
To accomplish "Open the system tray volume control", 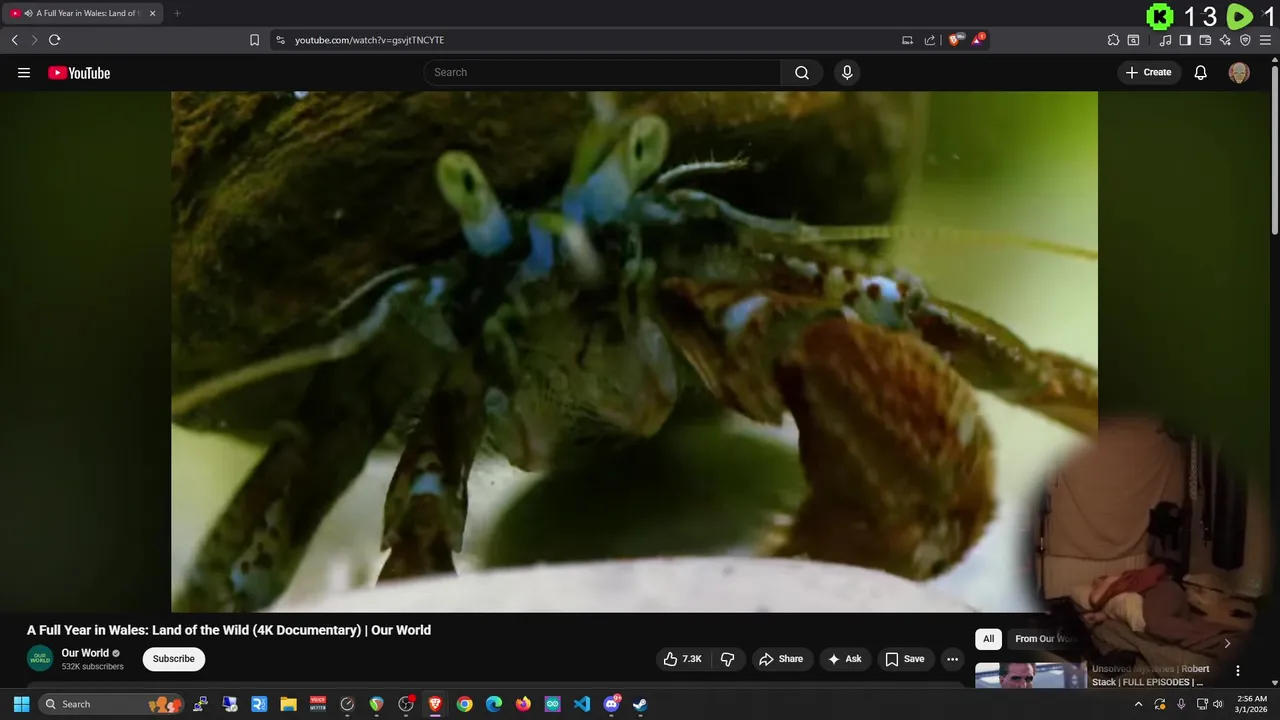I will (x=1217, y=704).
